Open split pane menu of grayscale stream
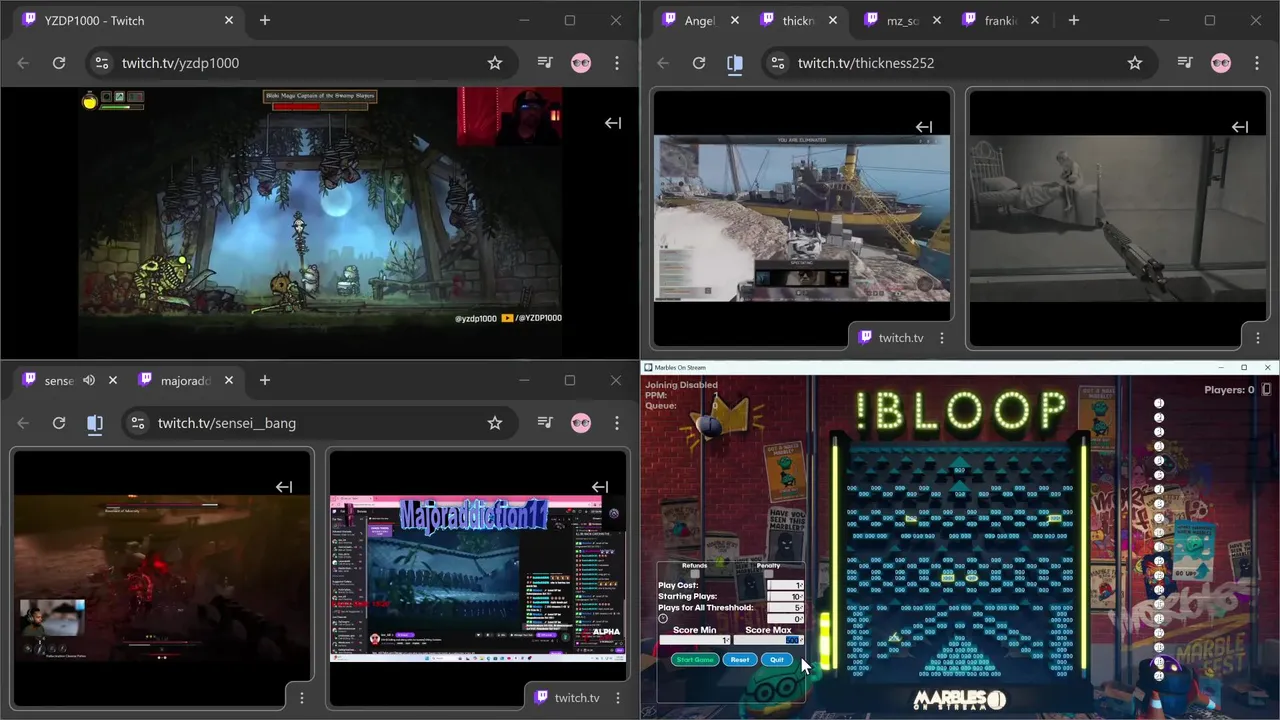The image size is (1280, 720). point(1258,338)
